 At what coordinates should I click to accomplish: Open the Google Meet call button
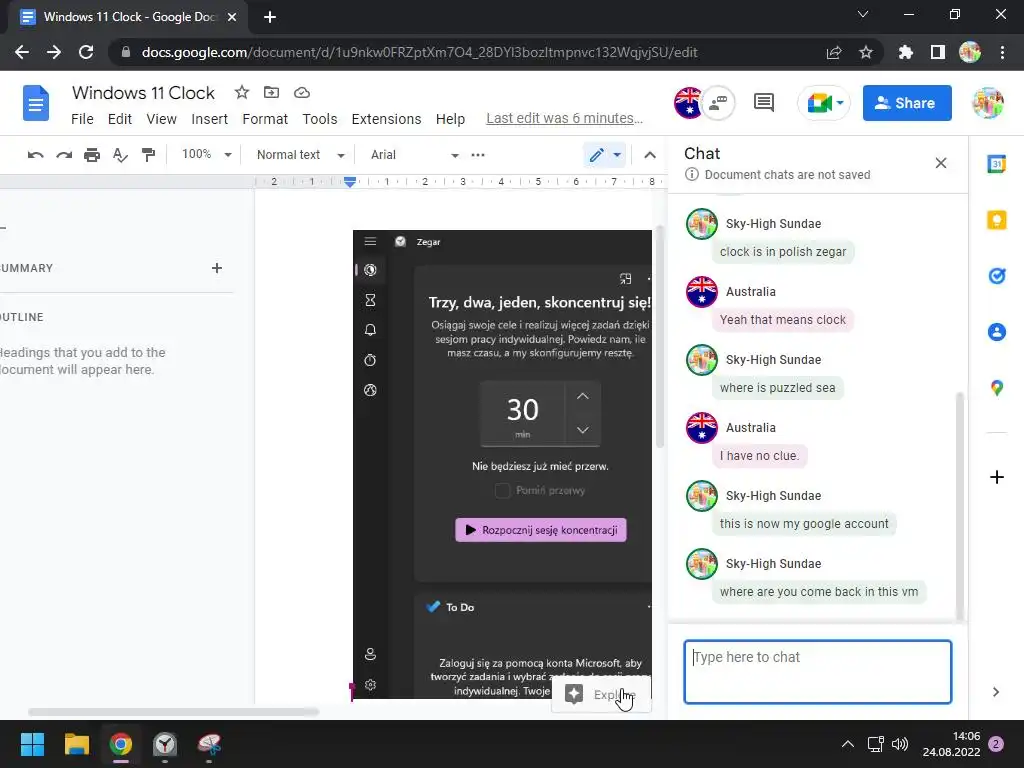824,103
